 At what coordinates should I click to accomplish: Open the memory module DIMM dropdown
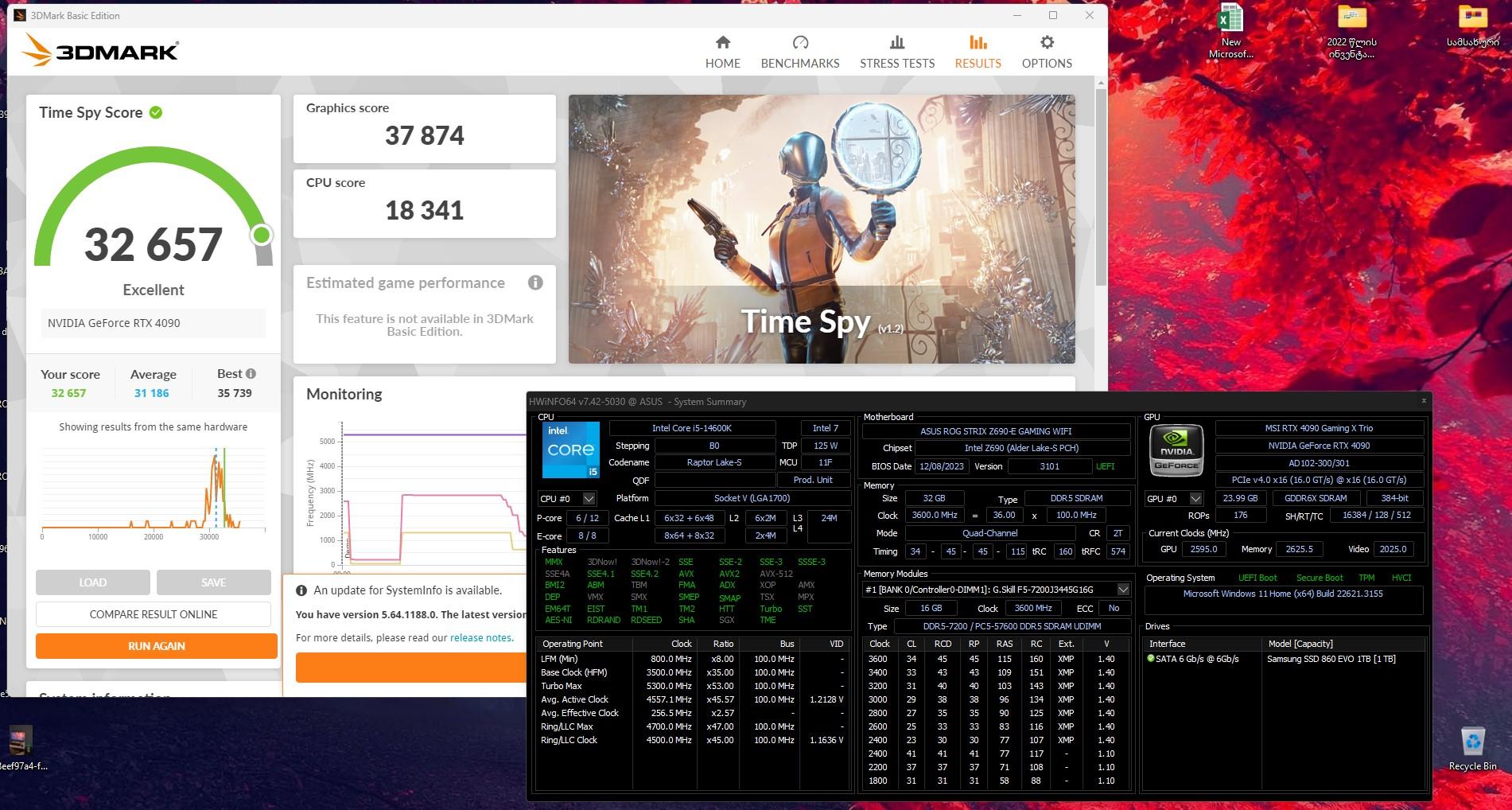point(1122,590)
